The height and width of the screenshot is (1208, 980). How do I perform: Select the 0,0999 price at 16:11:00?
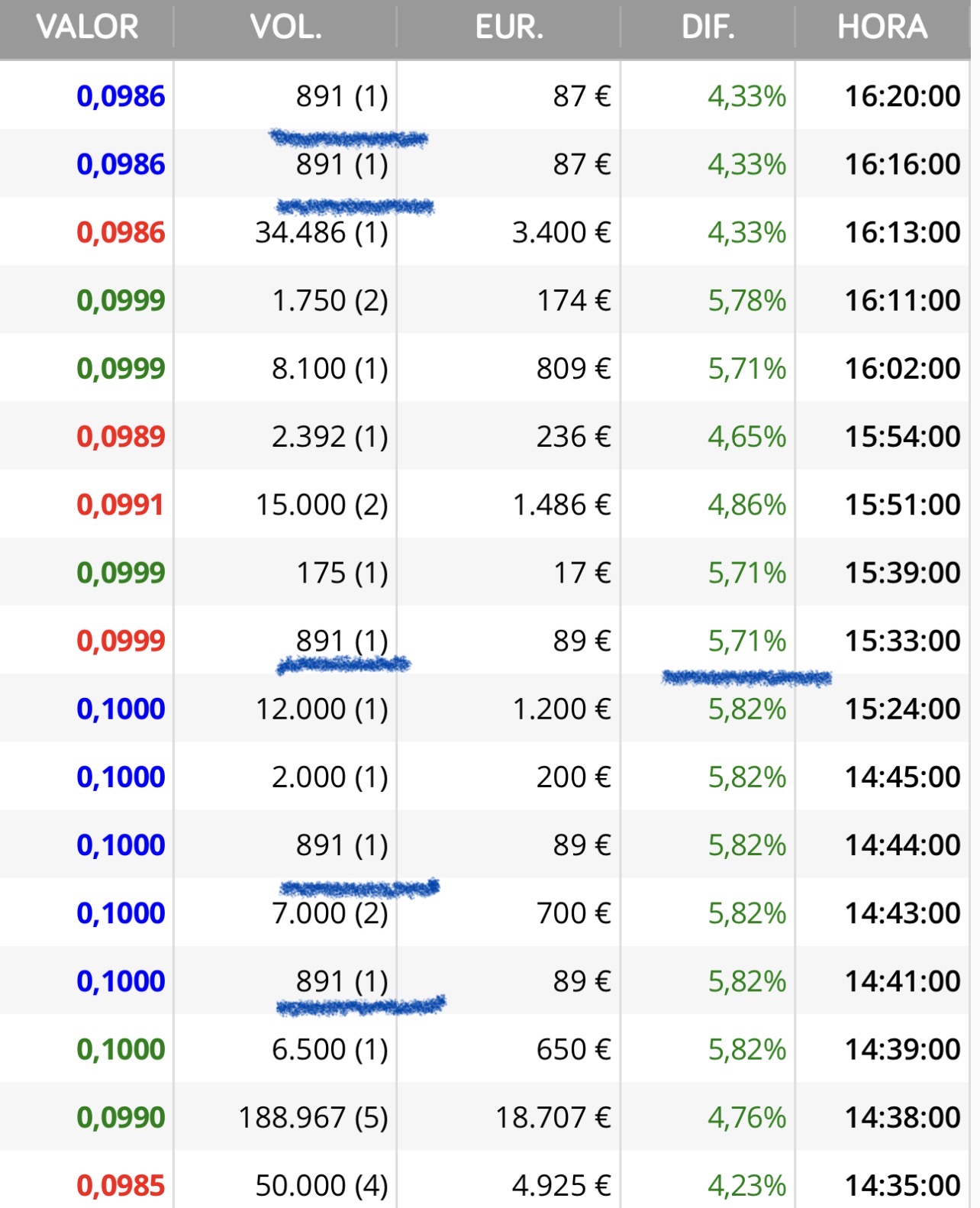(x=121, y=300)
